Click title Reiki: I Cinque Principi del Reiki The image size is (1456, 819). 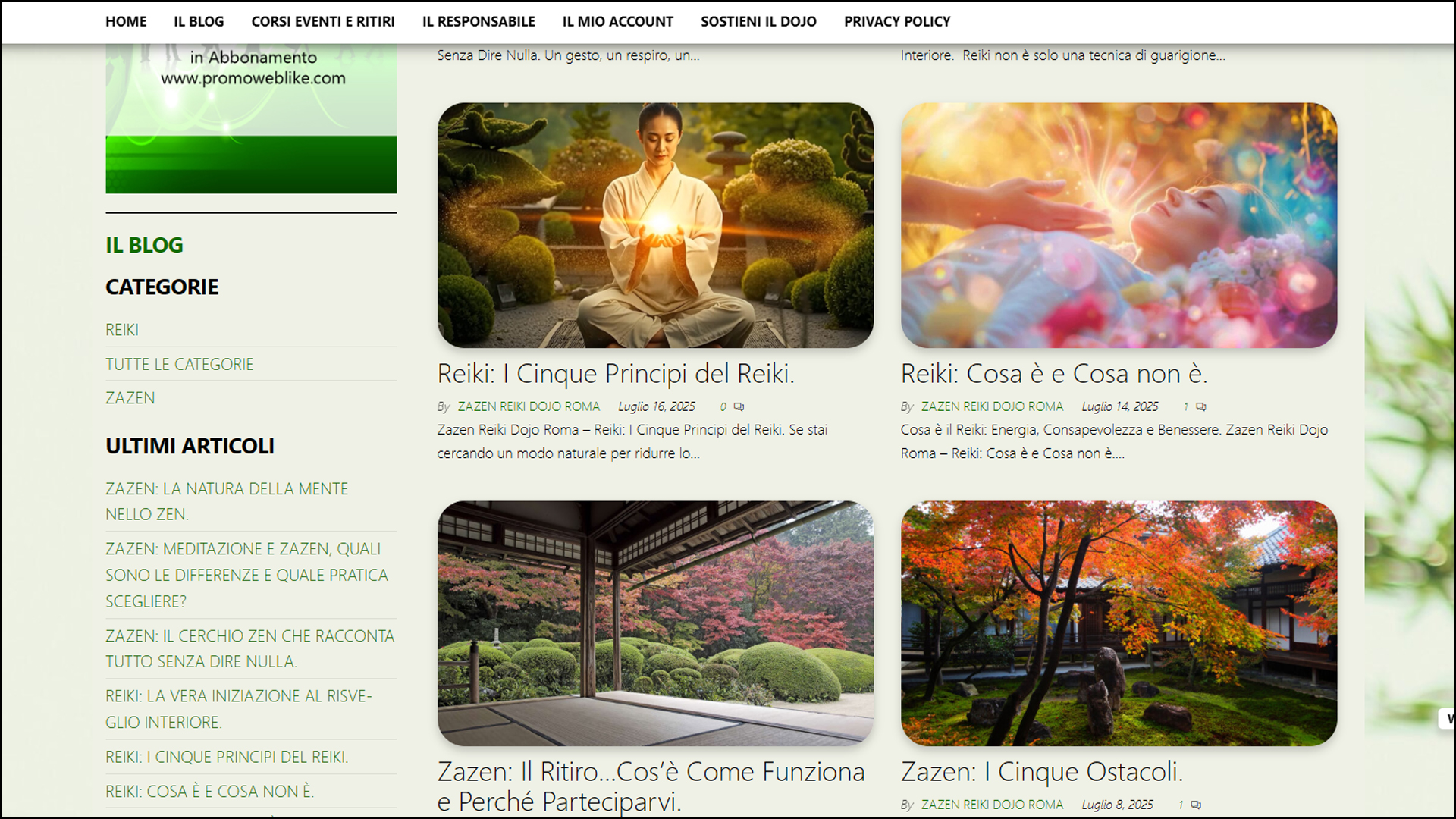click(616, 374)
